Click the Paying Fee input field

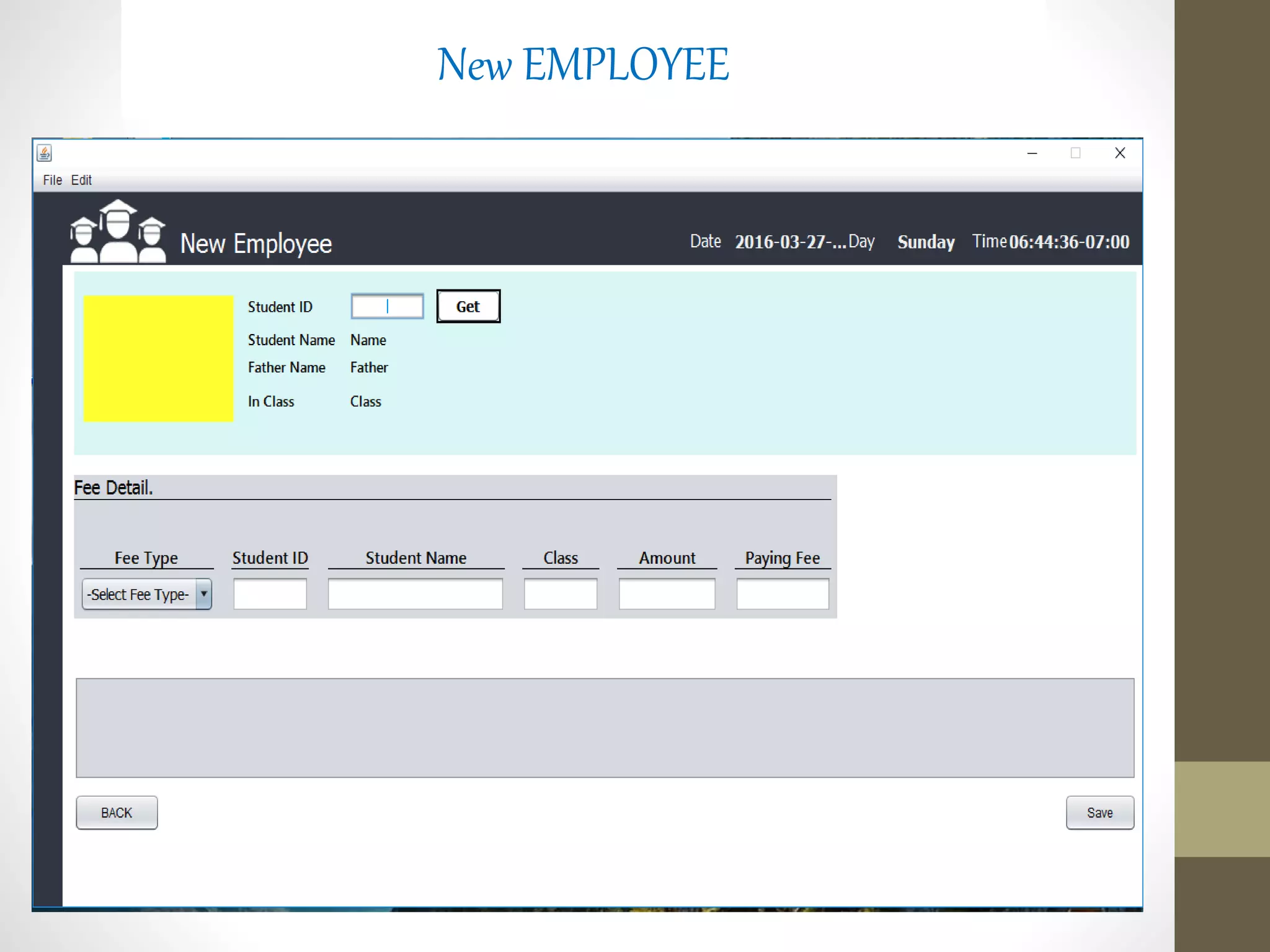(x=783, y=594)
